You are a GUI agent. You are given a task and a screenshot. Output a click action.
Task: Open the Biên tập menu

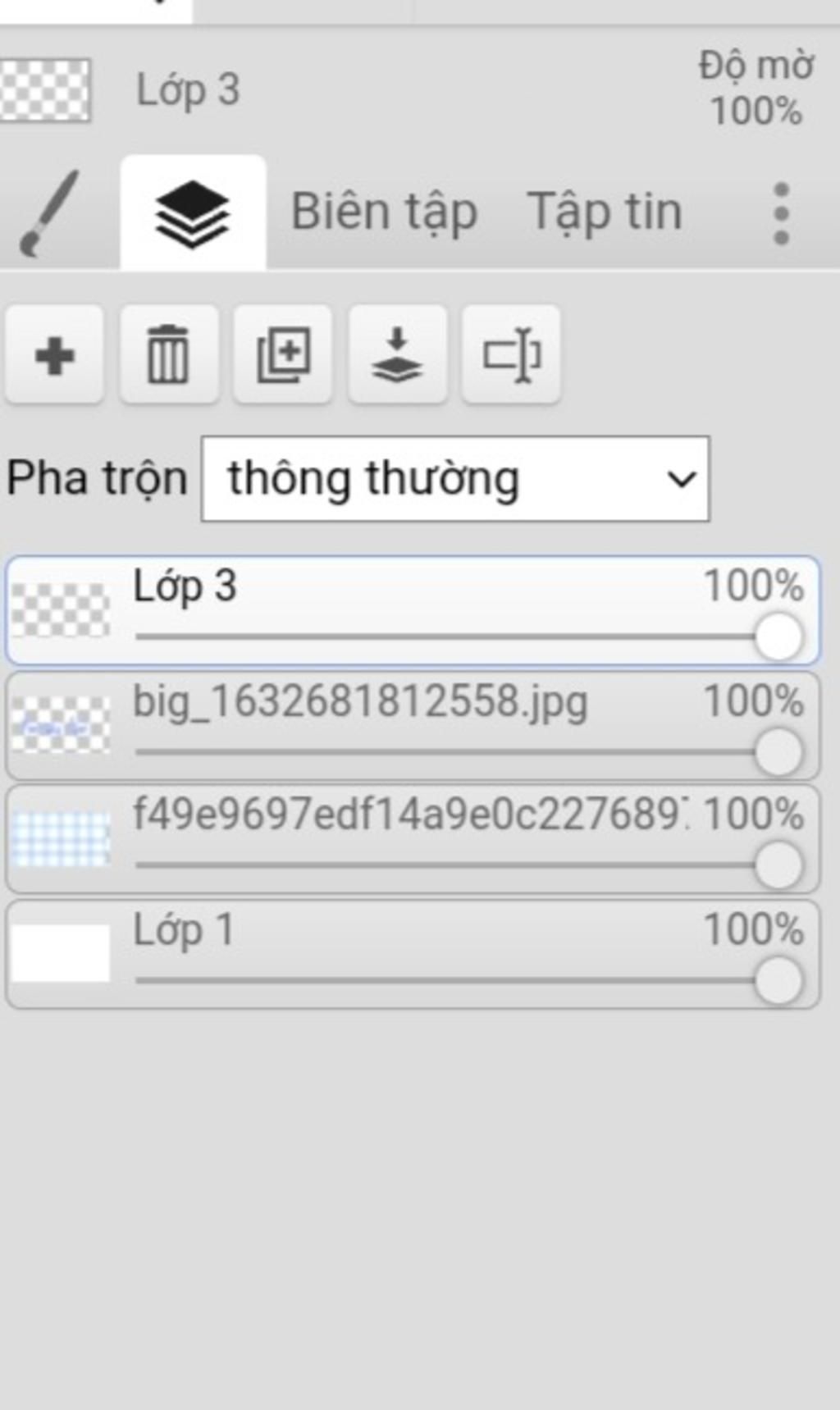point(385,212)
